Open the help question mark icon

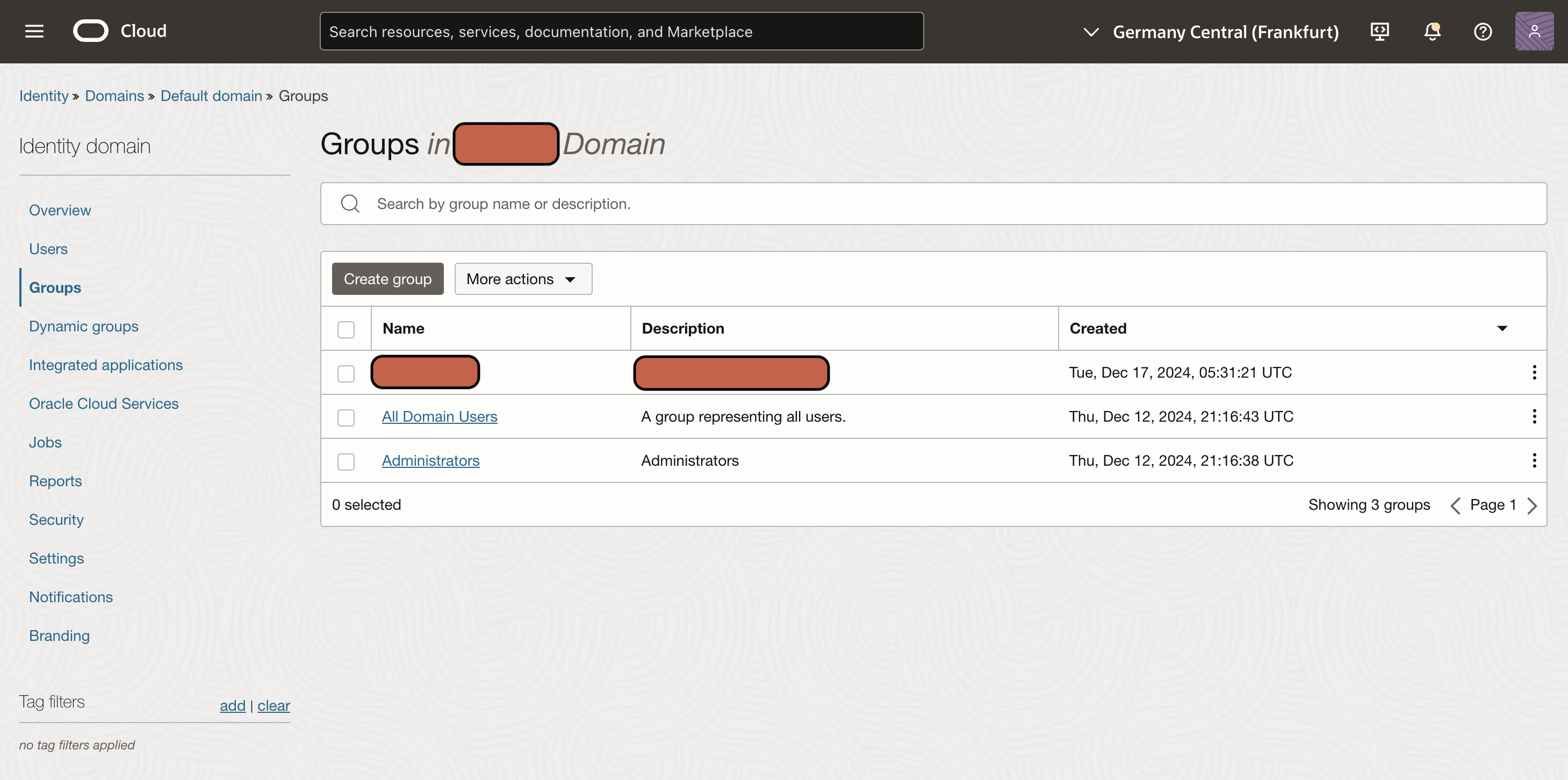click(1483, 31)
